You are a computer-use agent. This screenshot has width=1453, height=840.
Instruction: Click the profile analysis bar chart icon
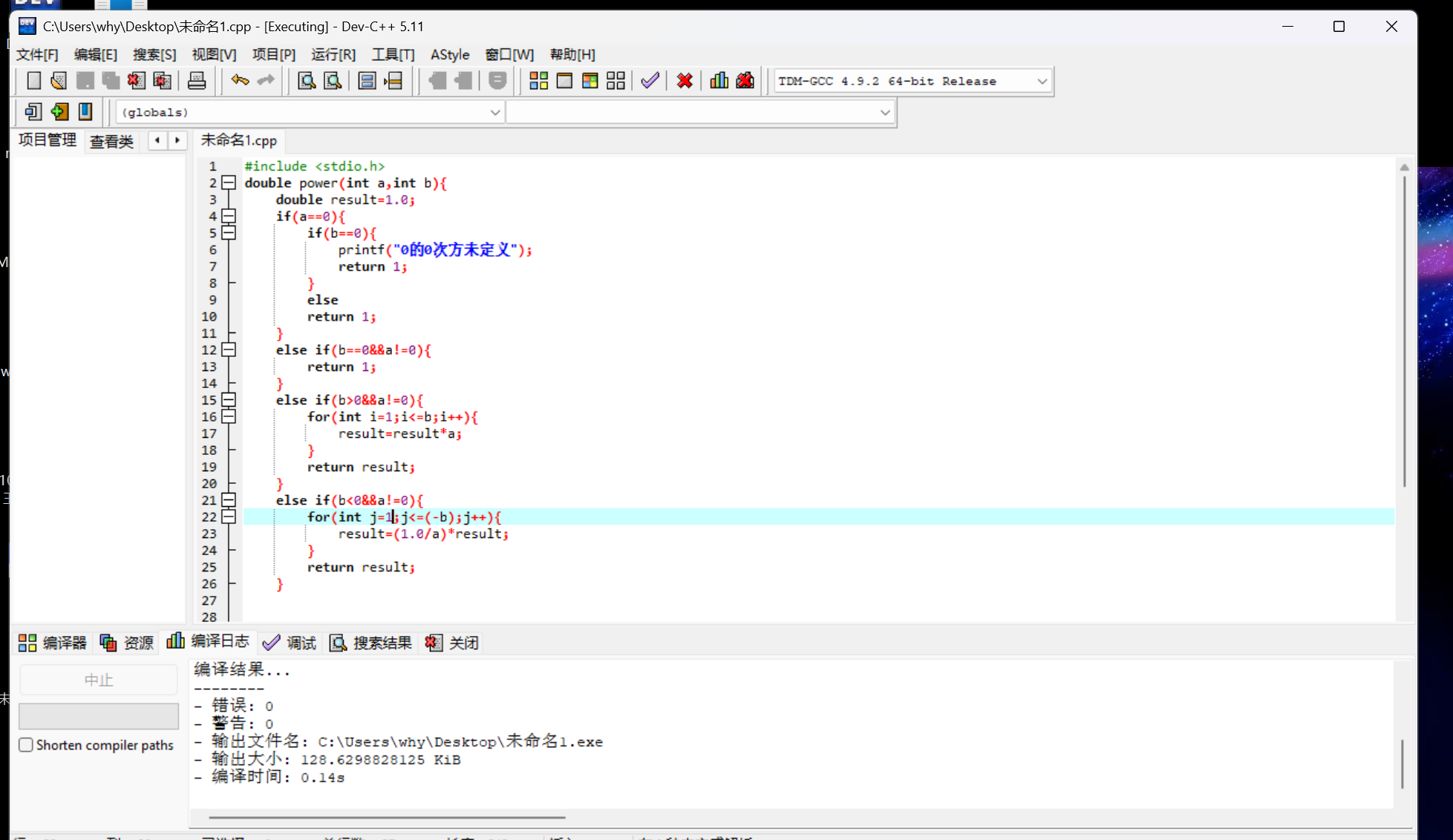tap(719, 81)
